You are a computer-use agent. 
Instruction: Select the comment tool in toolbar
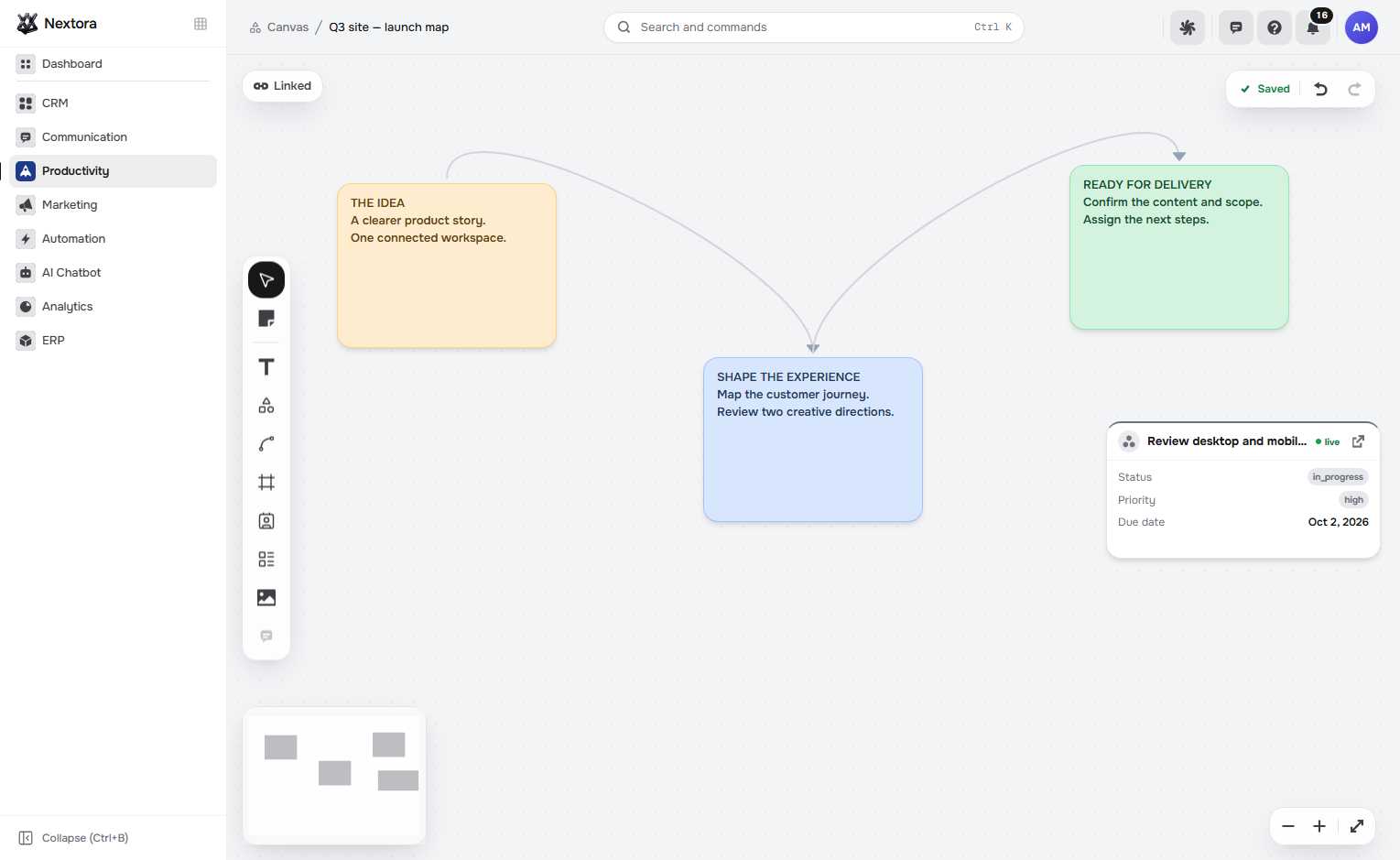[266, 637]
